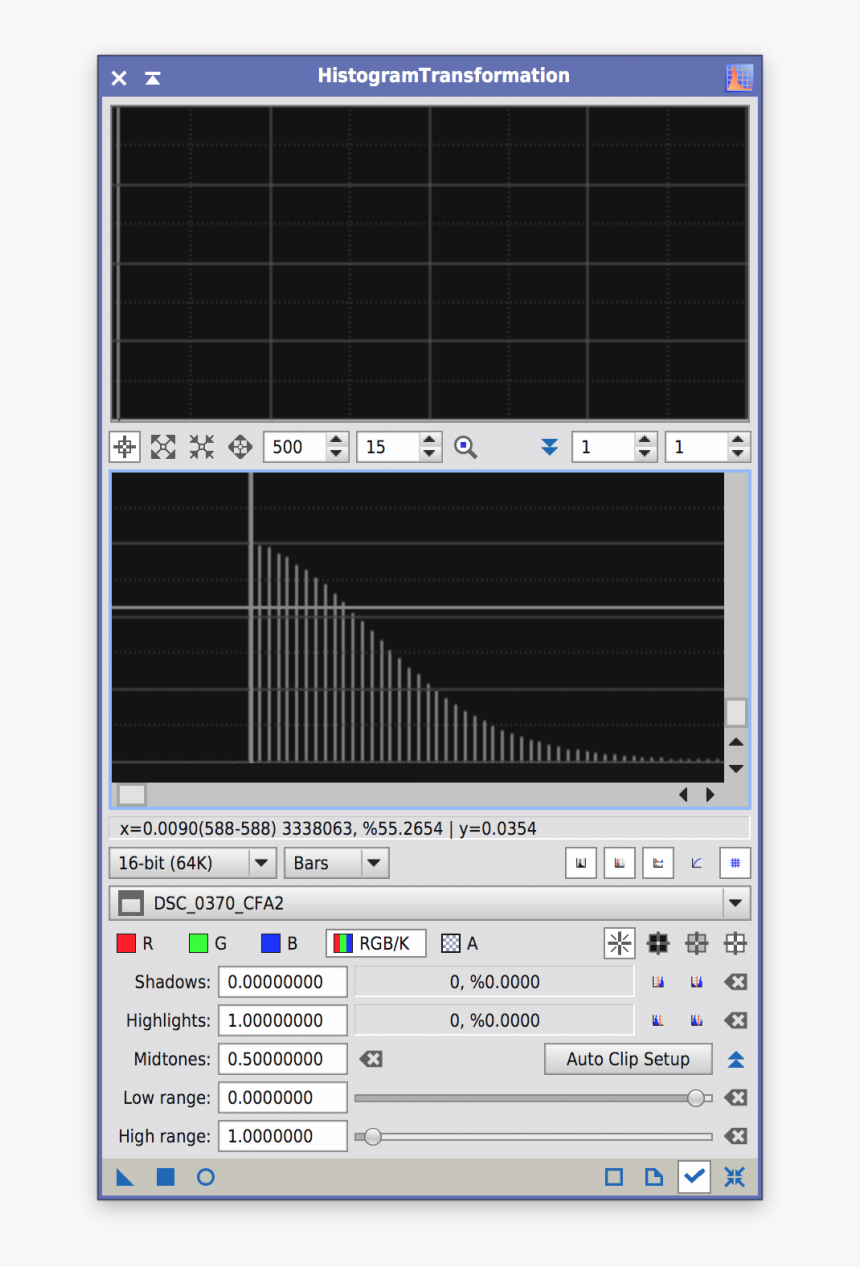Image resolution: width=860 pixels, height=1267 pixels.
Task: Toggle the blue grid display icon
Action: click(x=735, y=863)
